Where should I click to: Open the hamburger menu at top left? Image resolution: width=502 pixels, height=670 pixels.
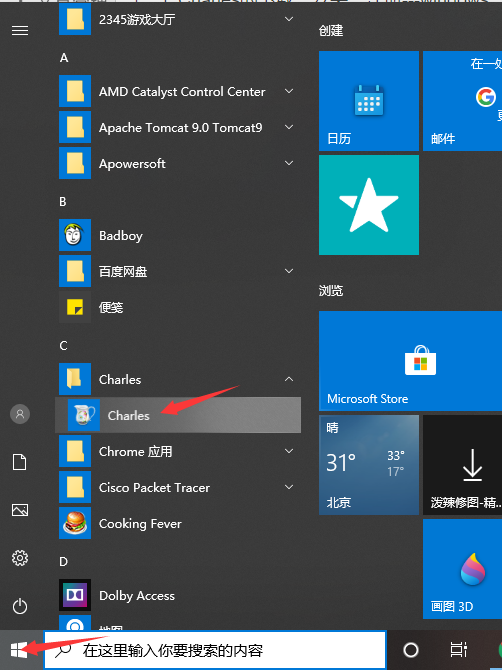pyautogui.click(x=20, y=30)
